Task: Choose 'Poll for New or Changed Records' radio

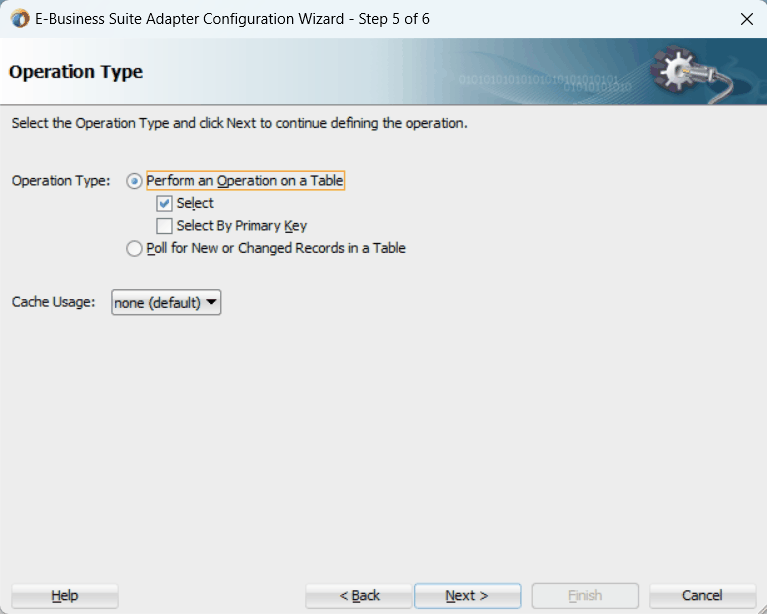Action: pos(134,249)
